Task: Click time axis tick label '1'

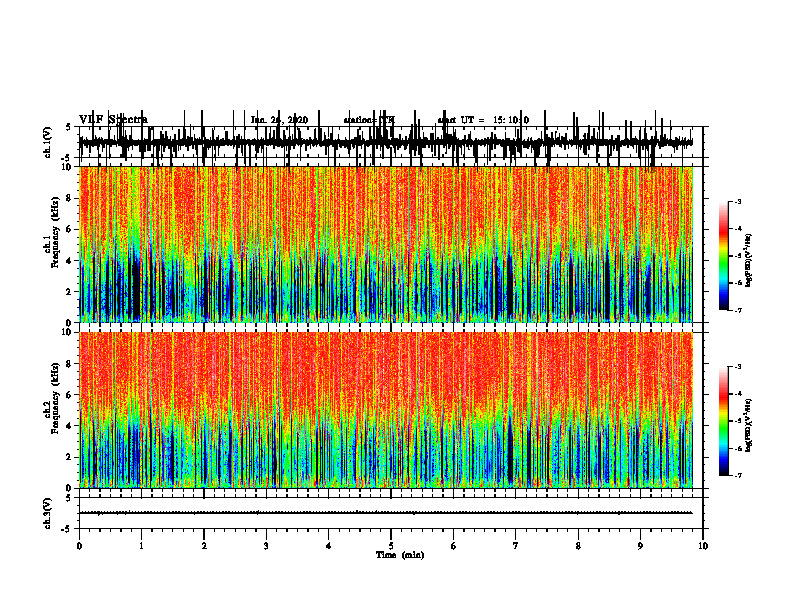Action: [141, 546]
